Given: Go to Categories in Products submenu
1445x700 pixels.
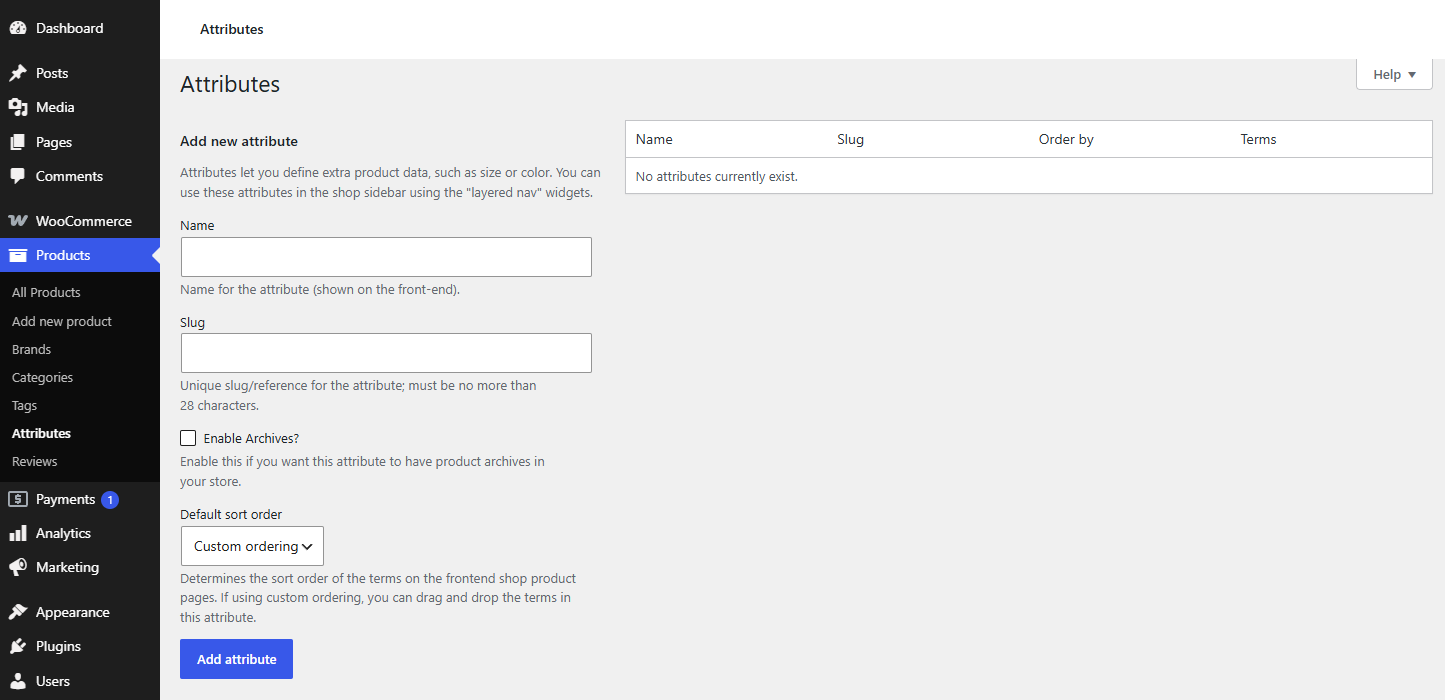Looking at the screenshot, I should pyautogui.click(x=42, y=377).
